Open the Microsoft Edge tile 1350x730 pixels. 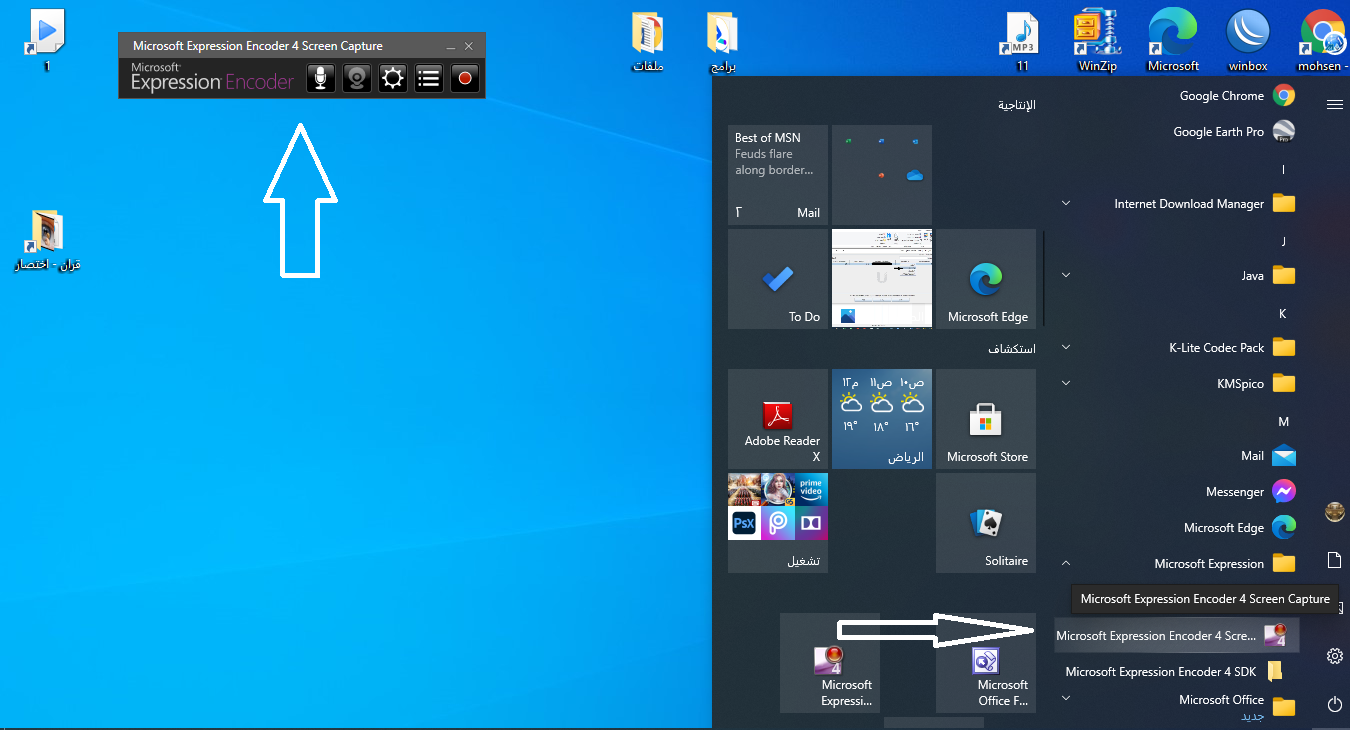click(986, 279)
